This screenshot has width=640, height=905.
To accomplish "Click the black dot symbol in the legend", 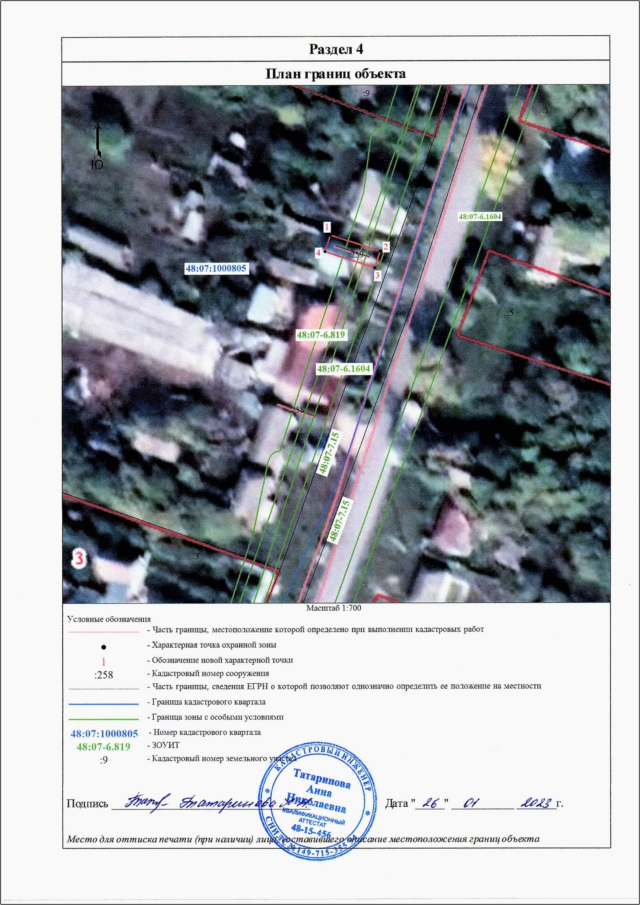I will pos(103,647).
